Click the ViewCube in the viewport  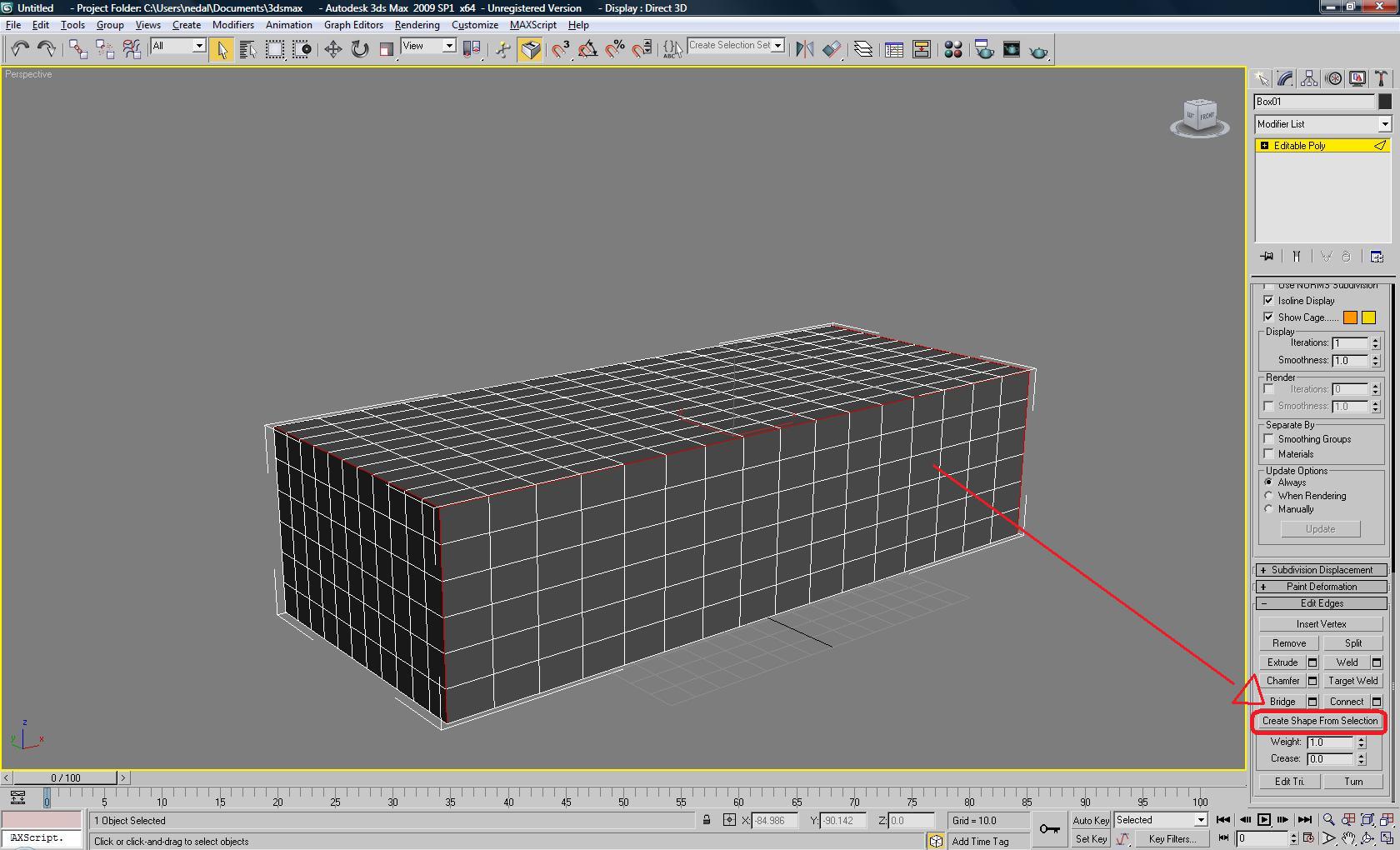[1200, 117]
